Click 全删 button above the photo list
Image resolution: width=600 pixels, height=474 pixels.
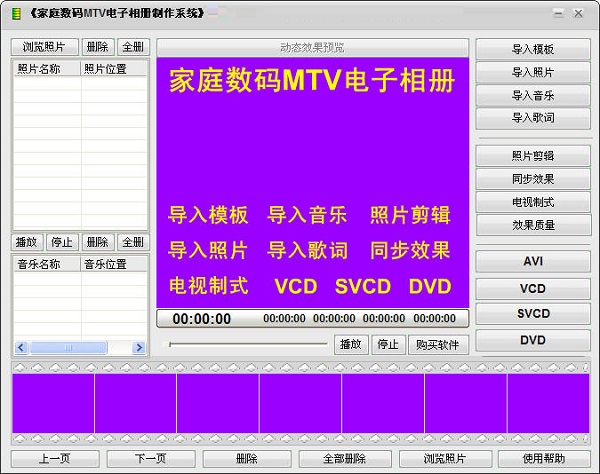coord(133,47)
